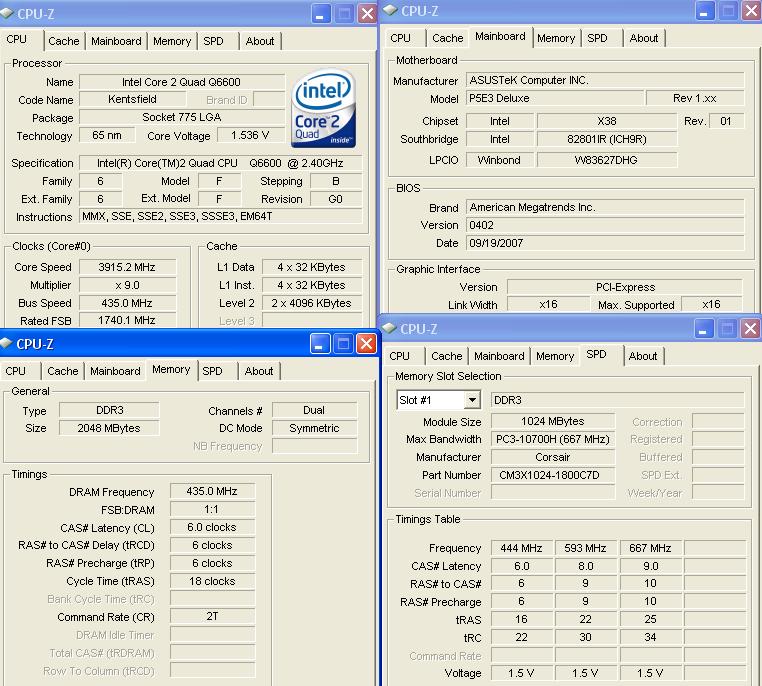This screenshot has height=686, width=762.
Task: Click the Intel Core 2 Quad Q6600 name field
Action: (182, 82)
